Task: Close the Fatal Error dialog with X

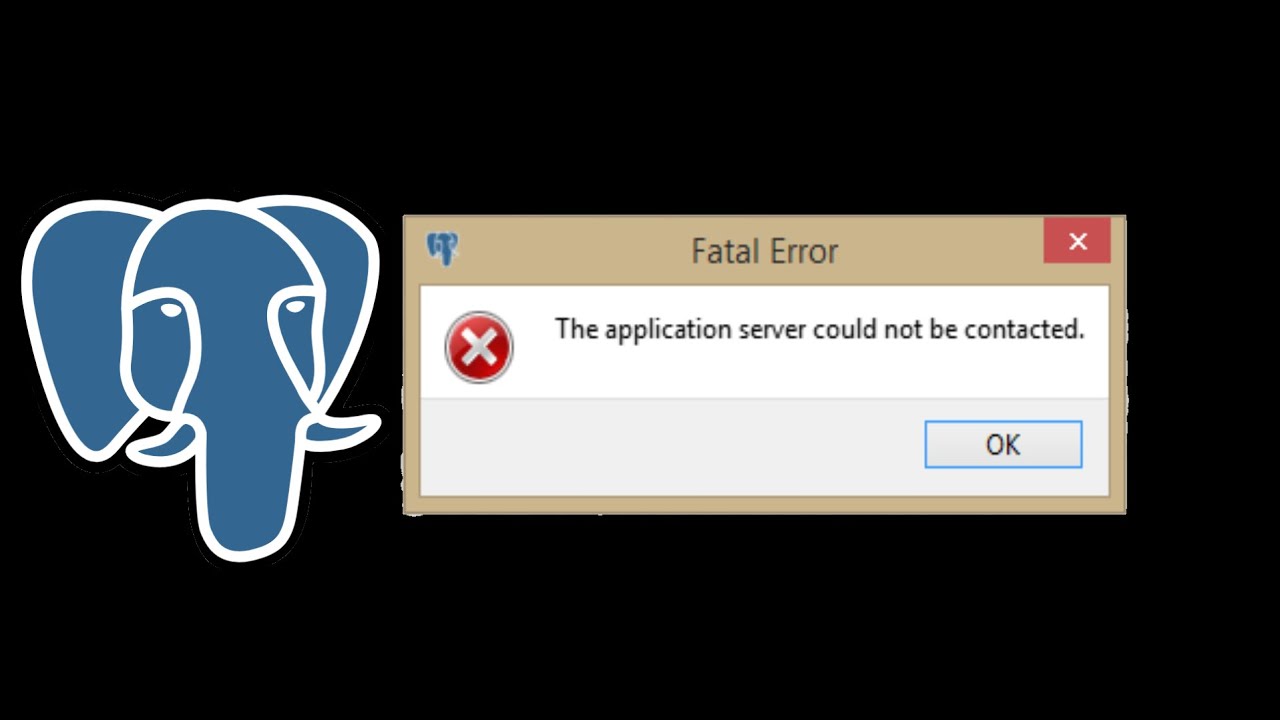Action: pyautogui.click(x=1077, y=241)
